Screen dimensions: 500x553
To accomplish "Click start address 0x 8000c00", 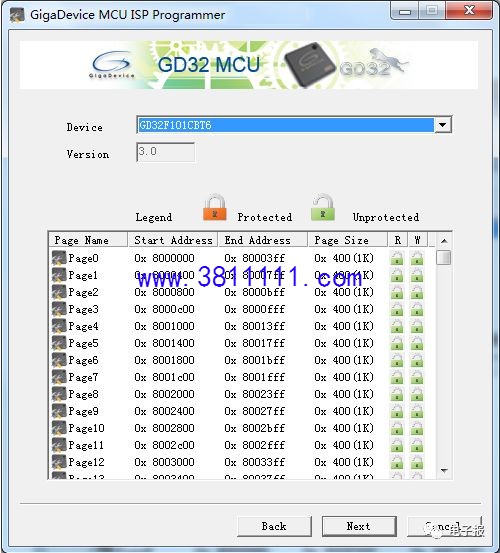I will pyautogui.click(x=164, y=309).
